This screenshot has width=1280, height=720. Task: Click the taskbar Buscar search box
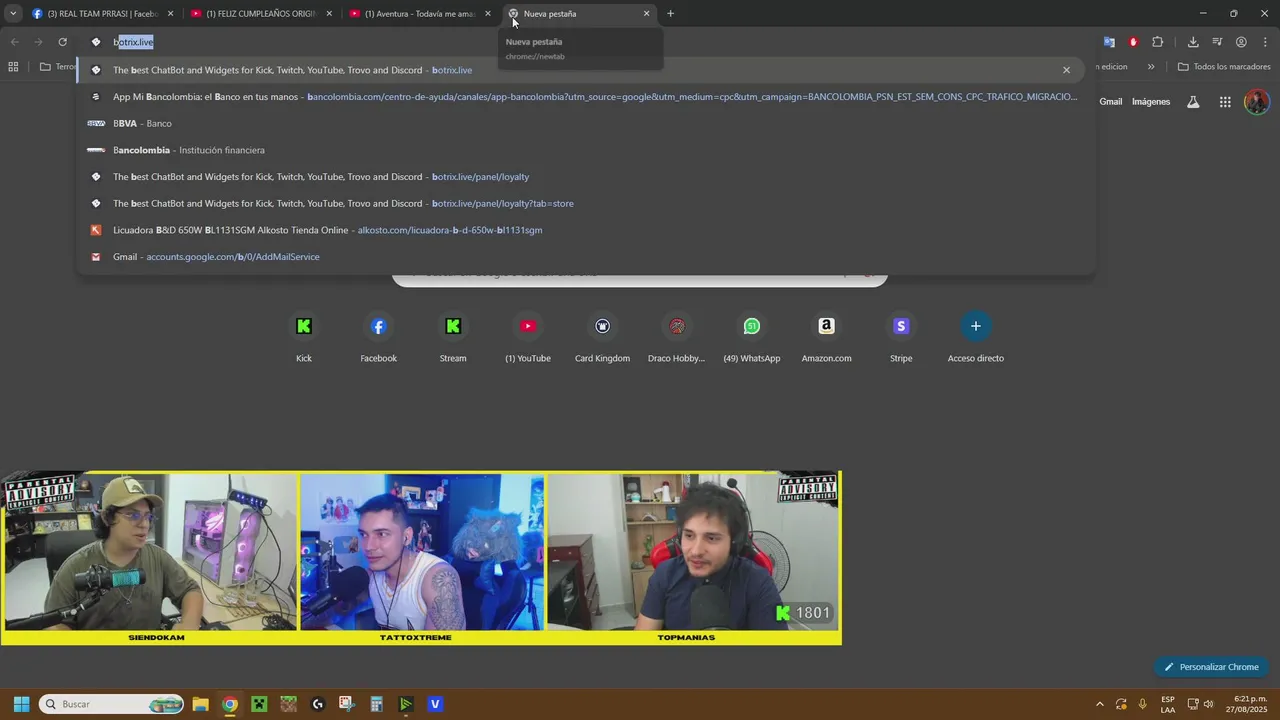click(x=111, y=704)
